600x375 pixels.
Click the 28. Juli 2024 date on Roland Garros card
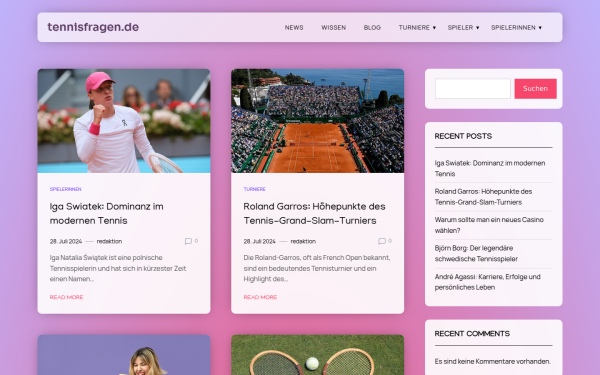[259, 241]
